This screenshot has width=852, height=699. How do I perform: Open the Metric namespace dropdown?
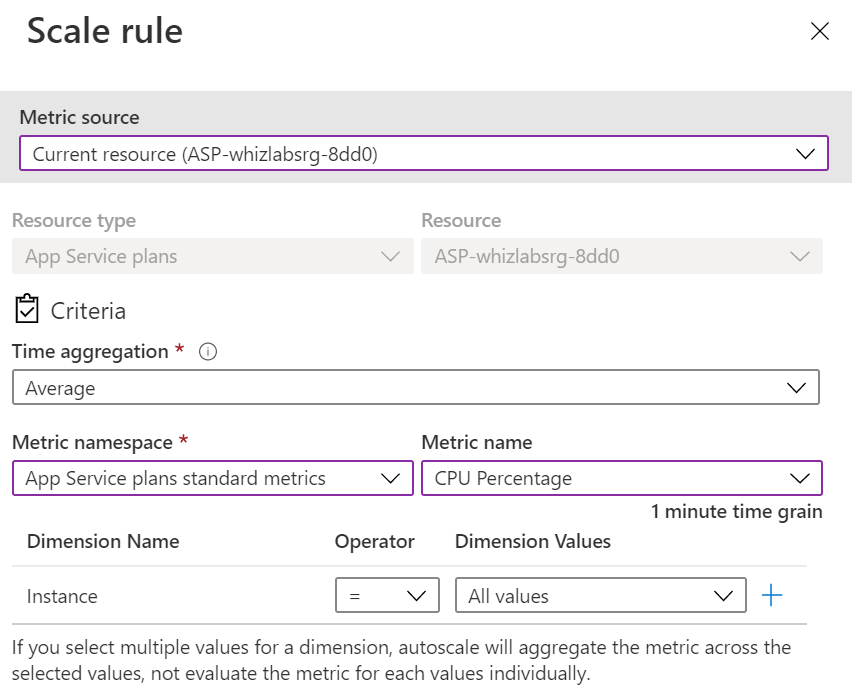point(212,478)
